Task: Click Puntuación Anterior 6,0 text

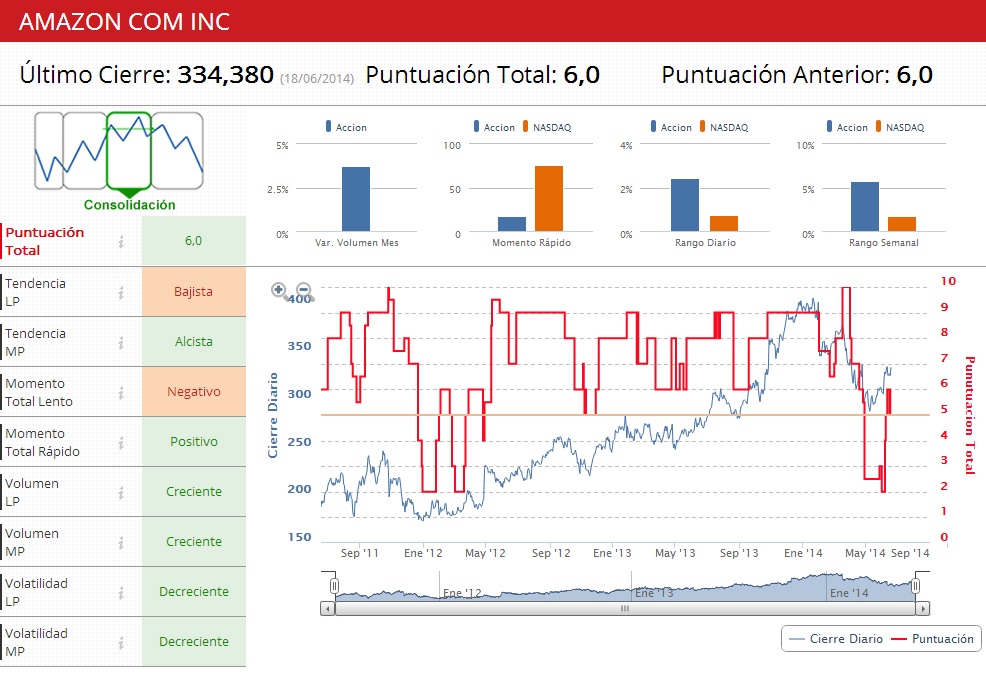Action: (x=797, y=75)
